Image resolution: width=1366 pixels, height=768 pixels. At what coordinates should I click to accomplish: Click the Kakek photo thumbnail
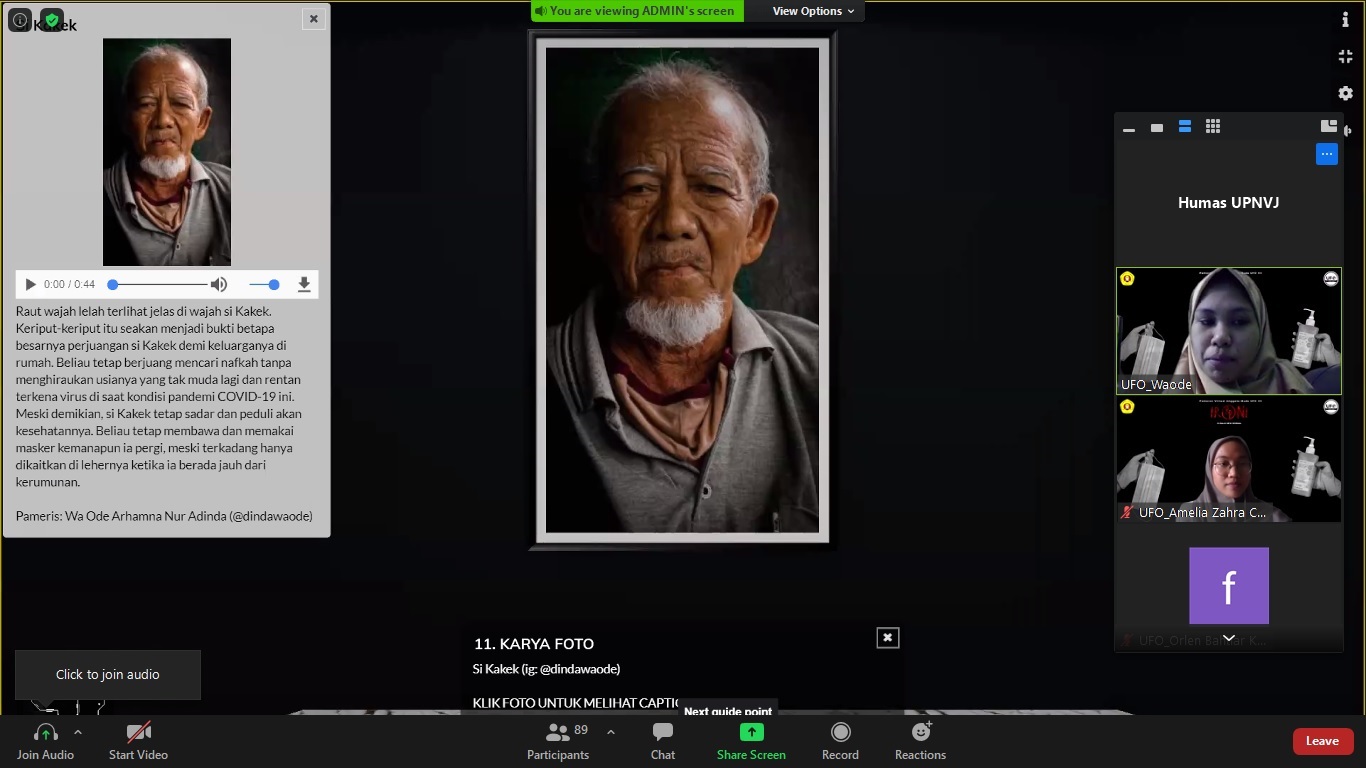tap(166, 151)
